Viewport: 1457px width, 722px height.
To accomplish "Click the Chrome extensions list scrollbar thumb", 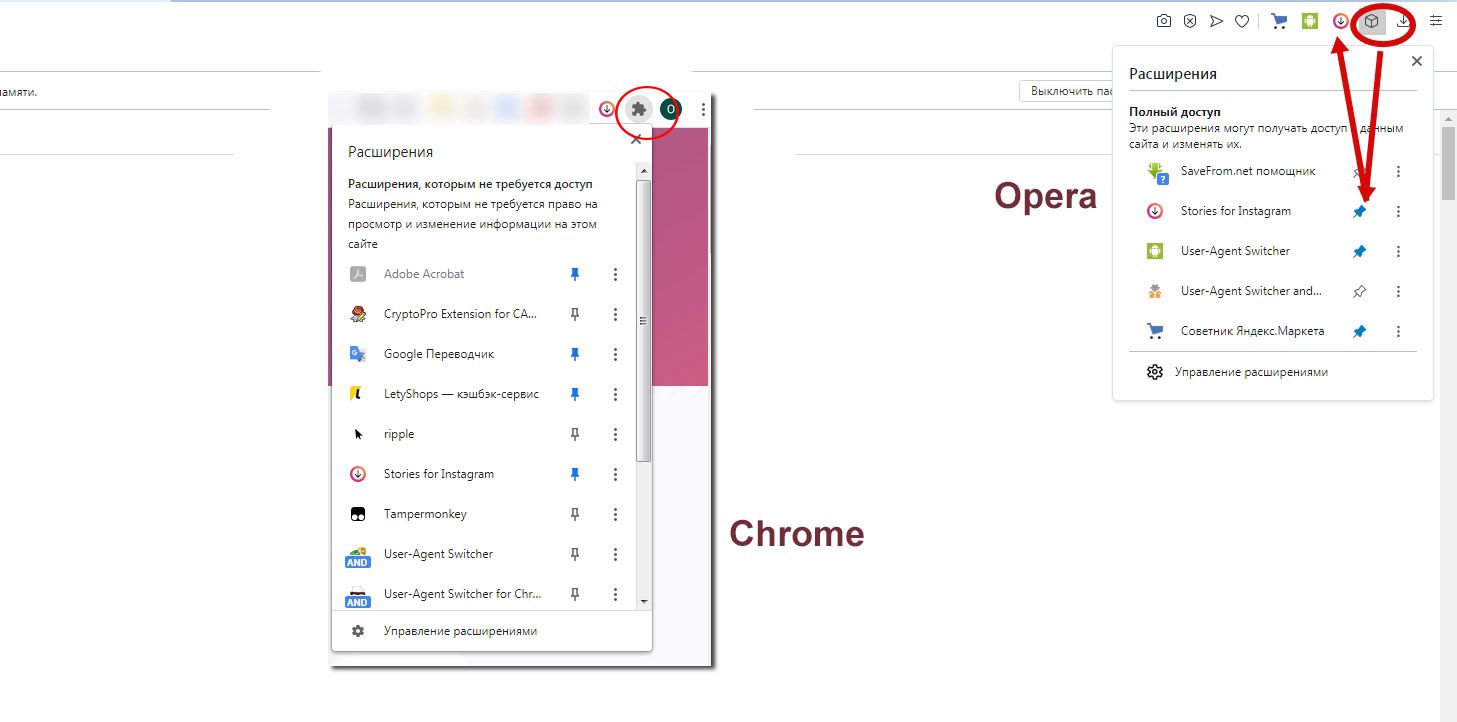I will (x=644, y=320).
